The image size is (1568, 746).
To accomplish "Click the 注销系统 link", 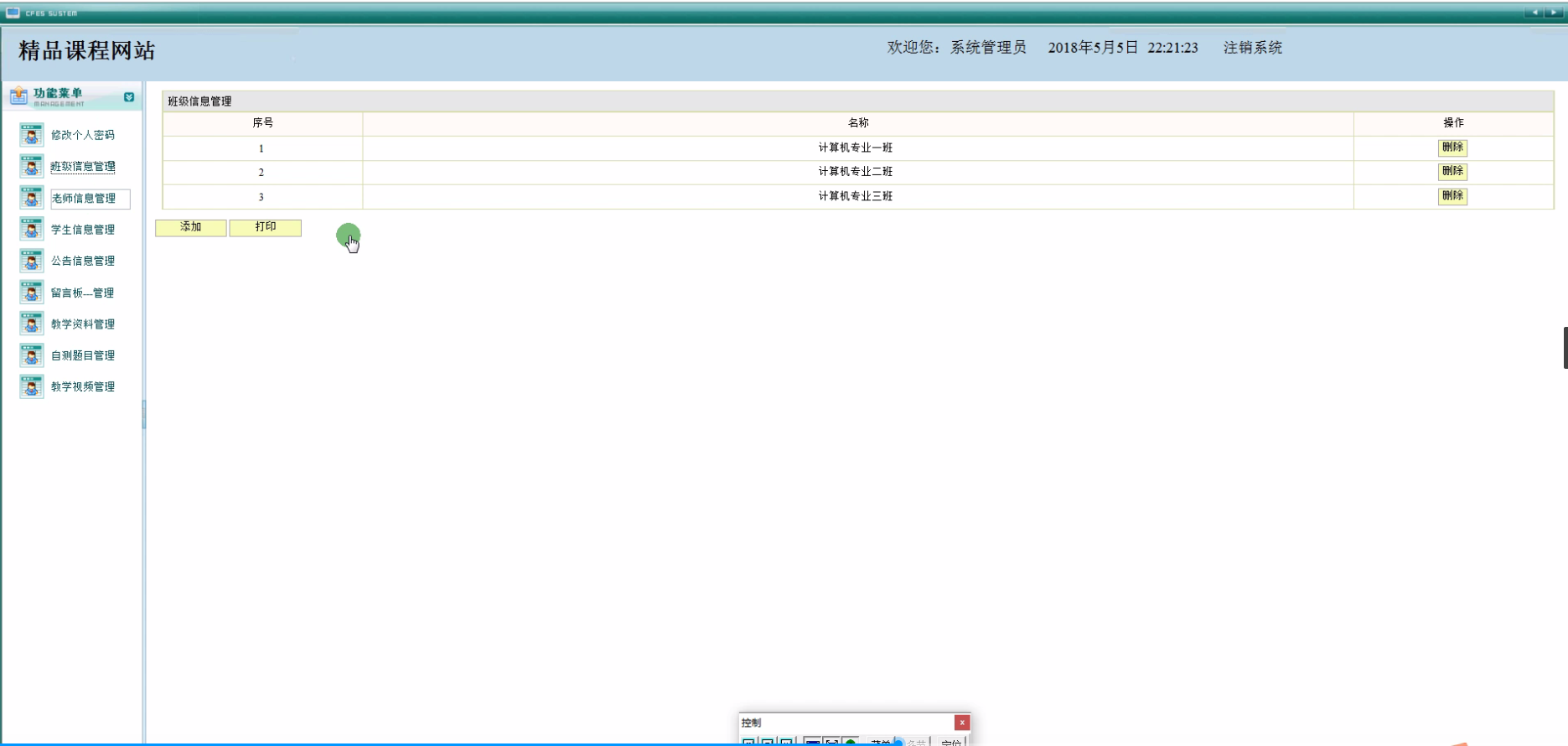I will (x=1253, y=48).
